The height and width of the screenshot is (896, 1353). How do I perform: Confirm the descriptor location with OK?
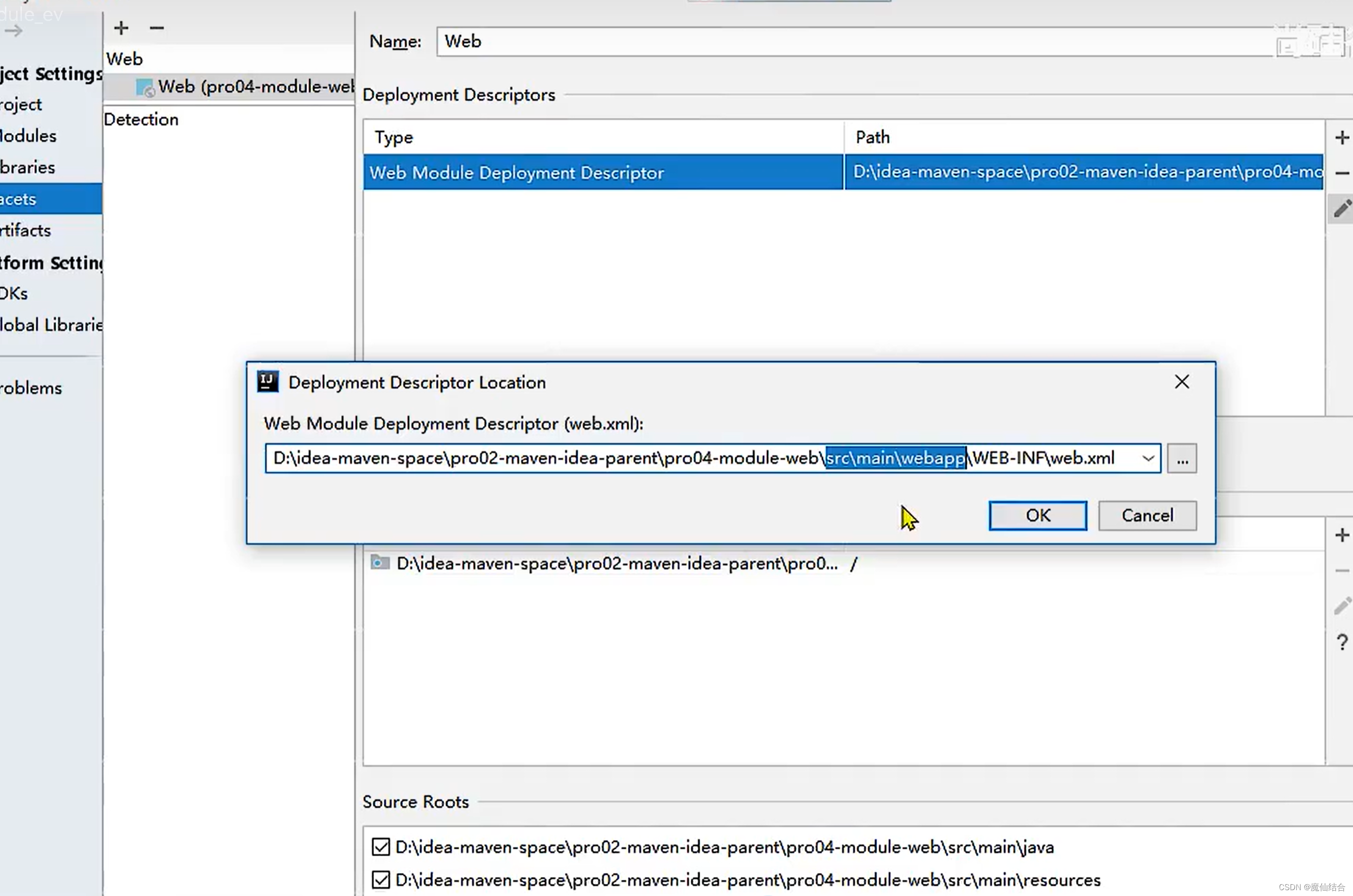[x=1038, y=515]
